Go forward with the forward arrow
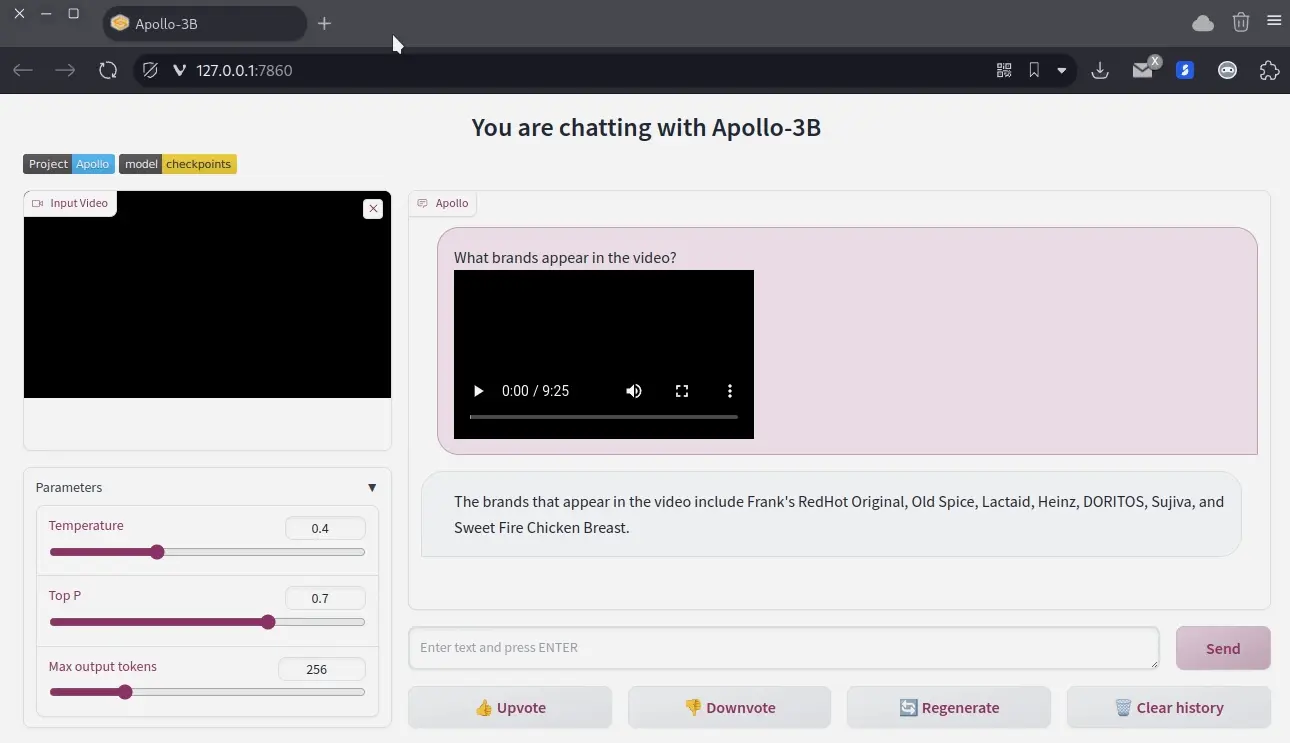1290x743 pixels. pyautogui.click(x=65, y=70)
